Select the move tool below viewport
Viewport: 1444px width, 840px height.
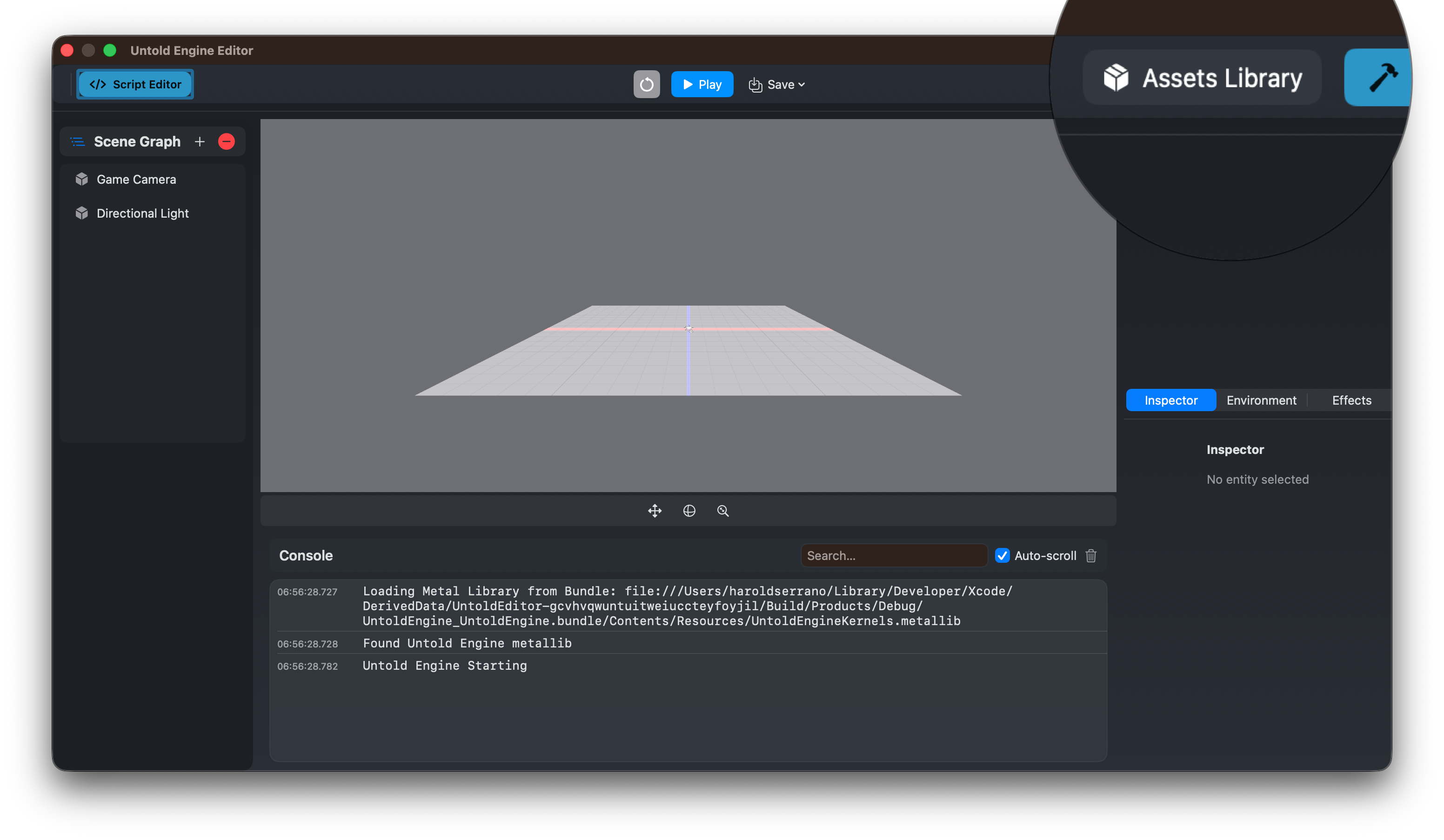coord(655,511)
